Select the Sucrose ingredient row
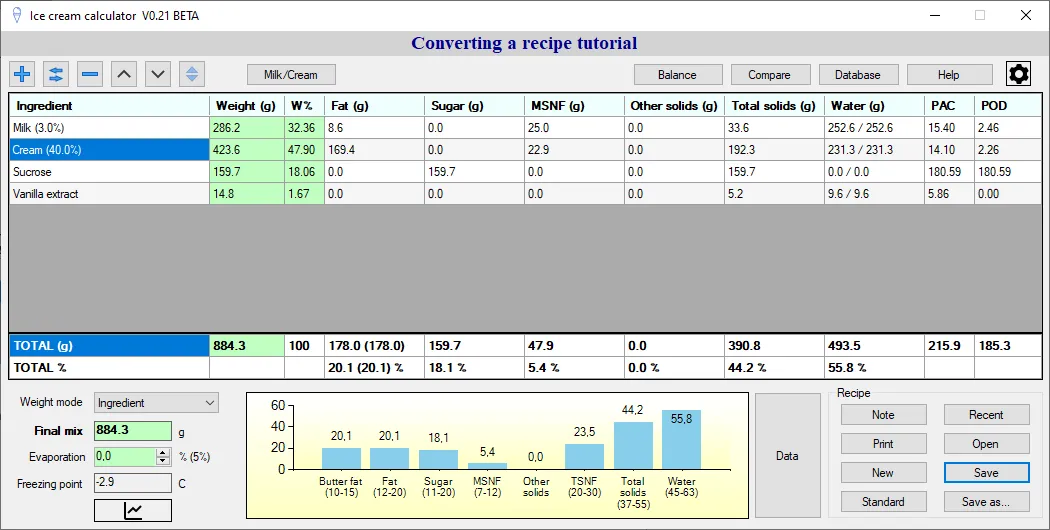This screenshot has width=1050, height=530. [109, 172]
